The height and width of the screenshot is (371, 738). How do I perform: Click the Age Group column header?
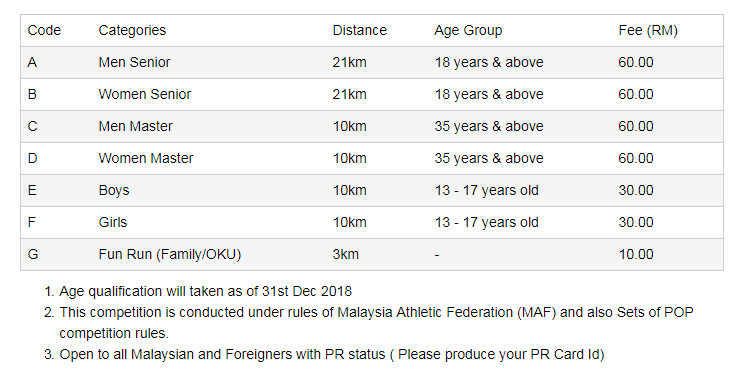click(x=468, y=31)
